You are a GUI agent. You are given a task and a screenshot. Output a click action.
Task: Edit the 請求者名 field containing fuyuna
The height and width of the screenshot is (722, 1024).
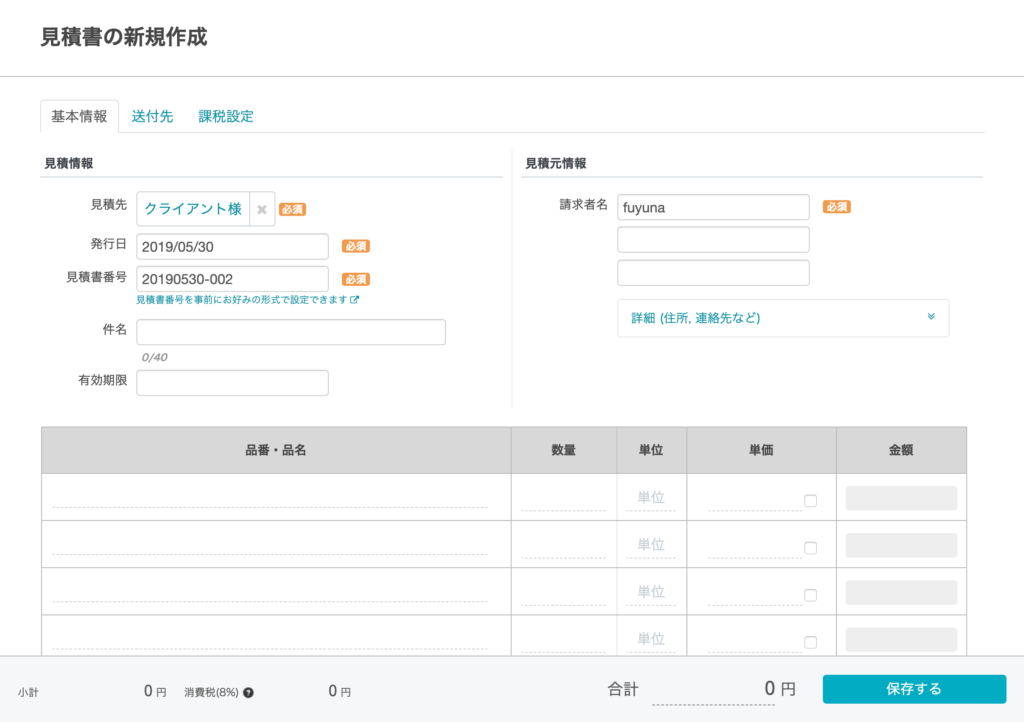[713, 207]
